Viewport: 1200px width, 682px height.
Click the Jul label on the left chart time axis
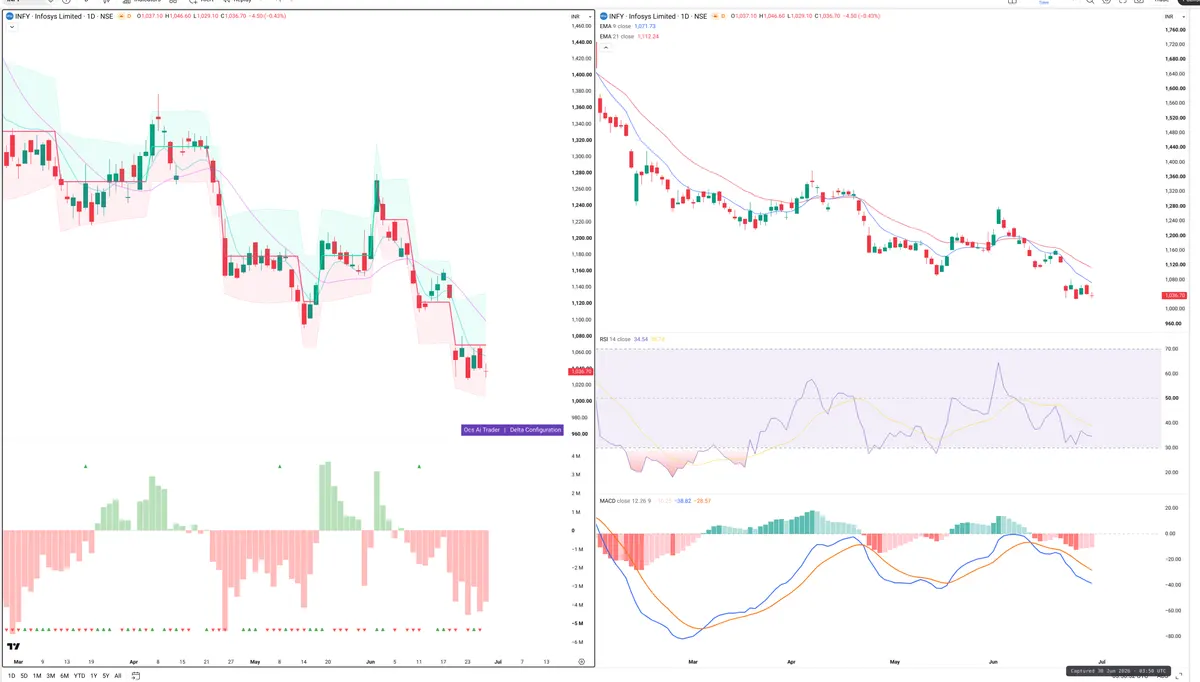click(x=496, y=661)
